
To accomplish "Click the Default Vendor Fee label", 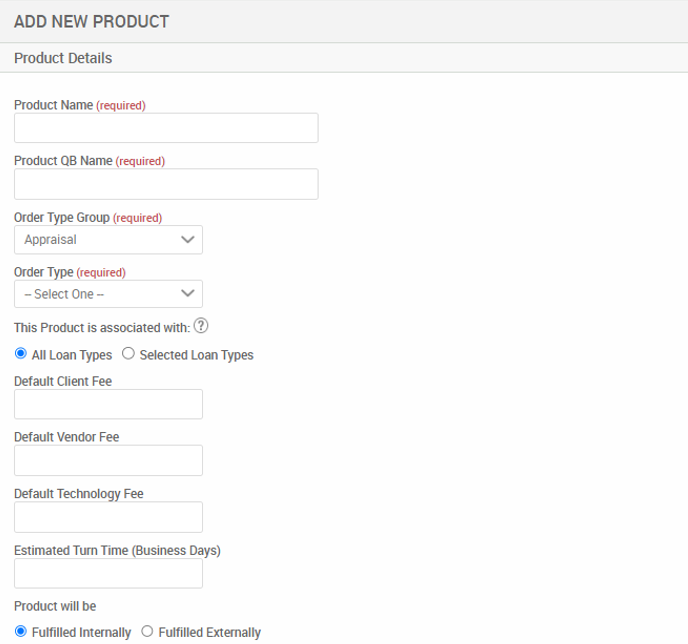I will [67, 437].
